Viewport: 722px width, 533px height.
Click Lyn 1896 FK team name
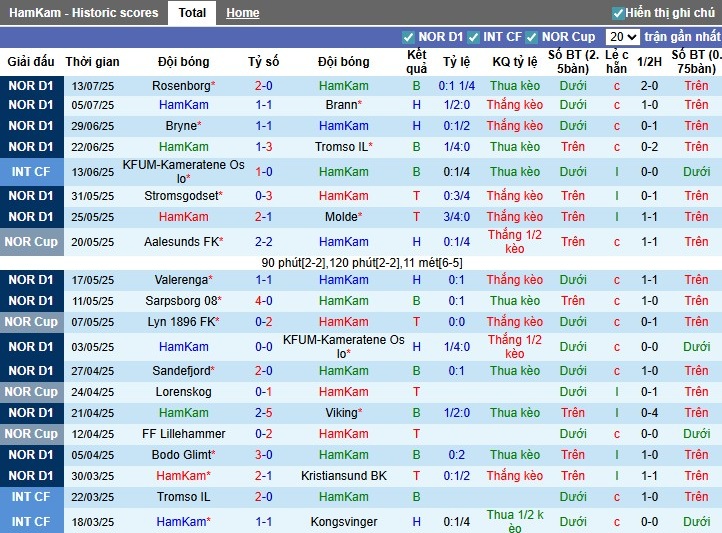(181, 322)
